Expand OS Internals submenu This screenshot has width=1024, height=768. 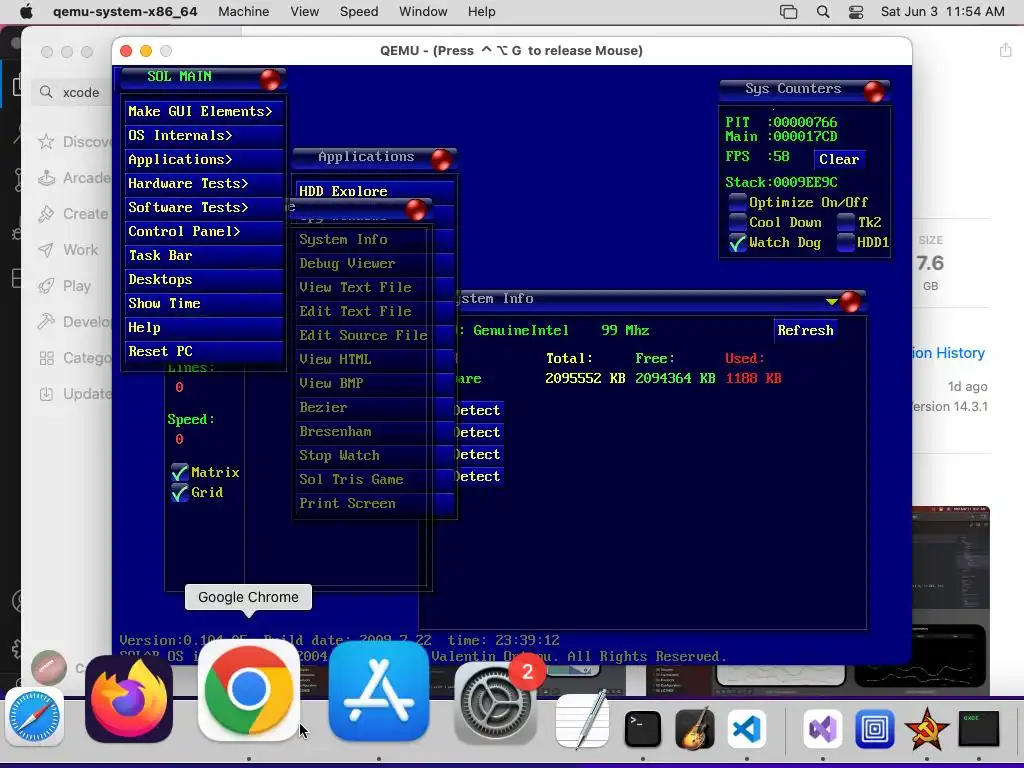pos(204,136)
